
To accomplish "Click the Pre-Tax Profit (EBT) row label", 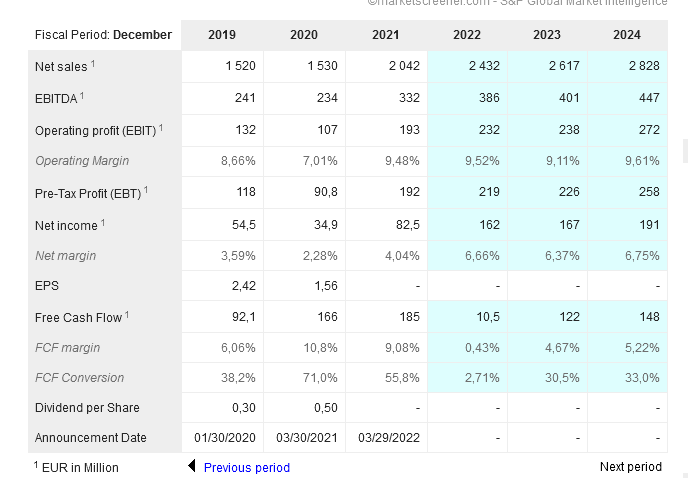I will (x=91, y=193).
